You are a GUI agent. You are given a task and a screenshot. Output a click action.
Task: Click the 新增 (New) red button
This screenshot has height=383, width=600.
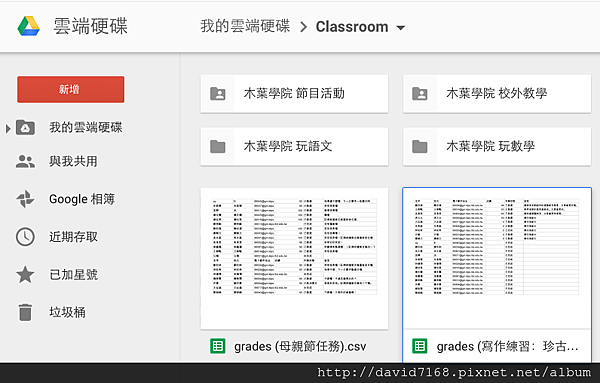click(70, 89)
